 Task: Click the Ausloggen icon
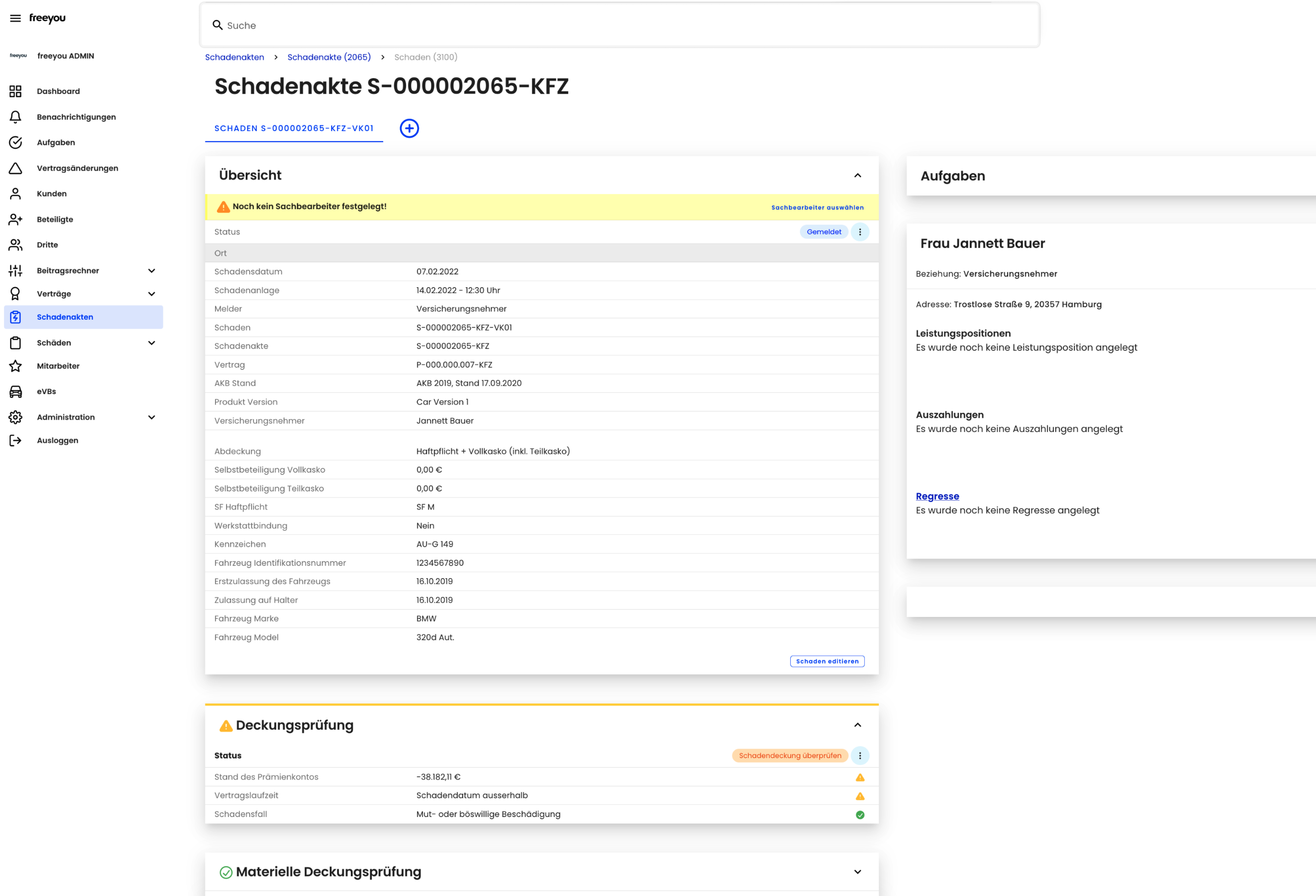point(15,440)
